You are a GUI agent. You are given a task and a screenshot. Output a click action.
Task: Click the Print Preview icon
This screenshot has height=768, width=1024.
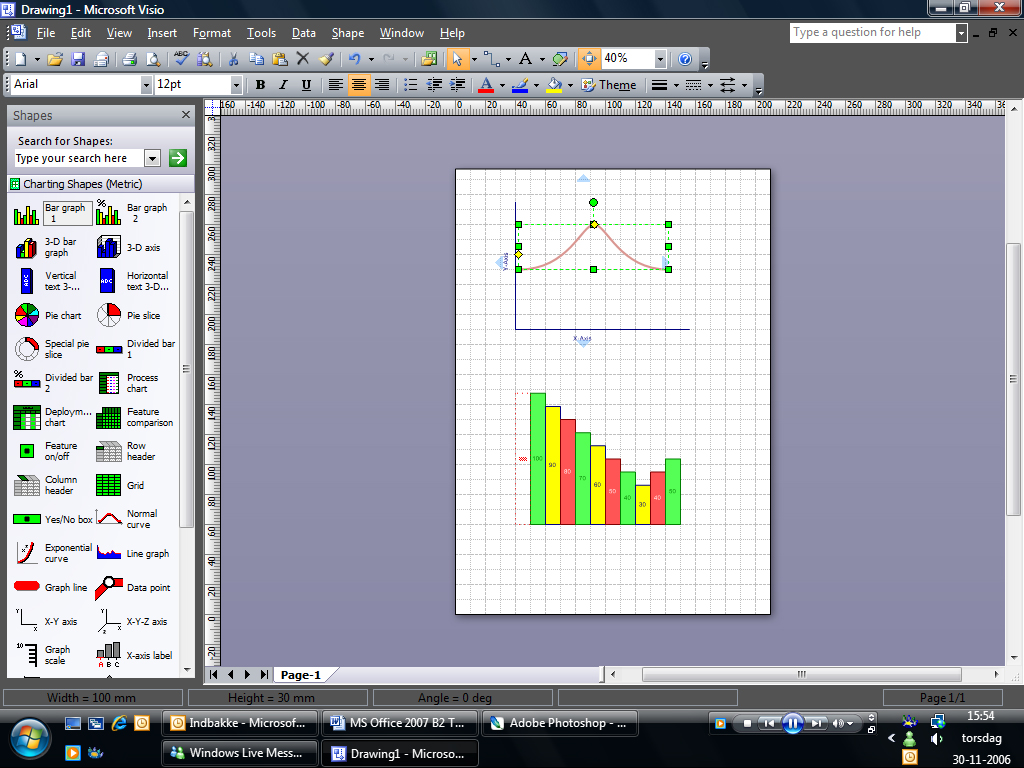point(152,59)
